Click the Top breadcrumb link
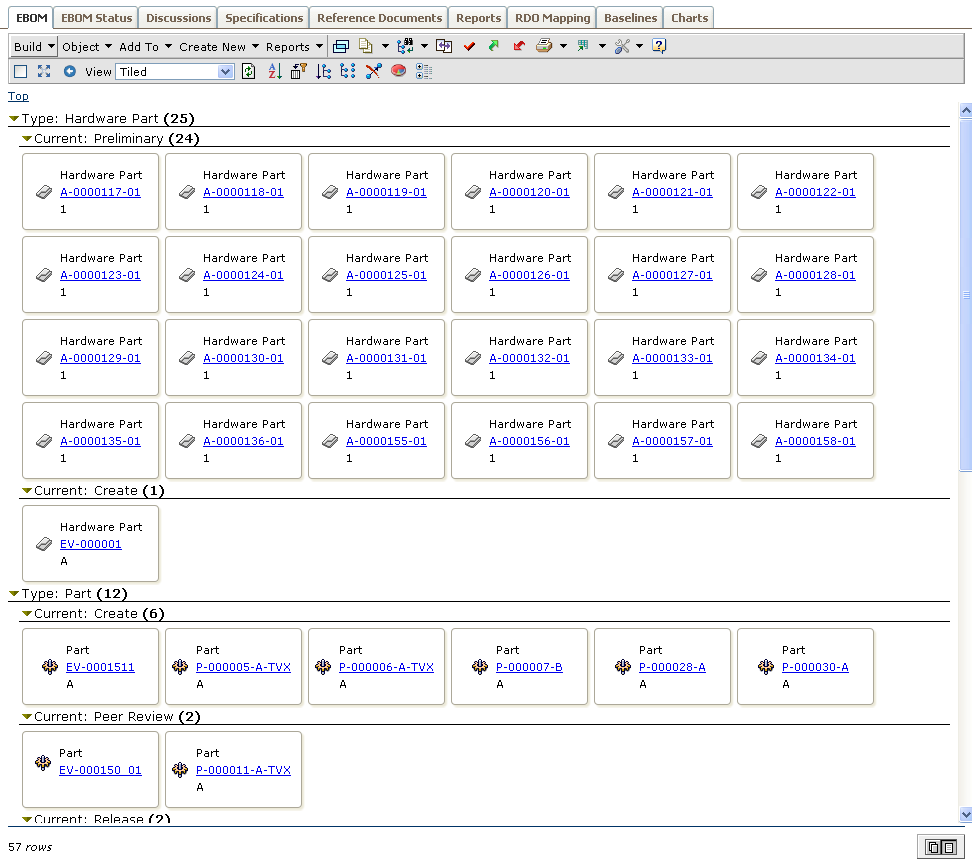972x868 pixels. [18, 96]
